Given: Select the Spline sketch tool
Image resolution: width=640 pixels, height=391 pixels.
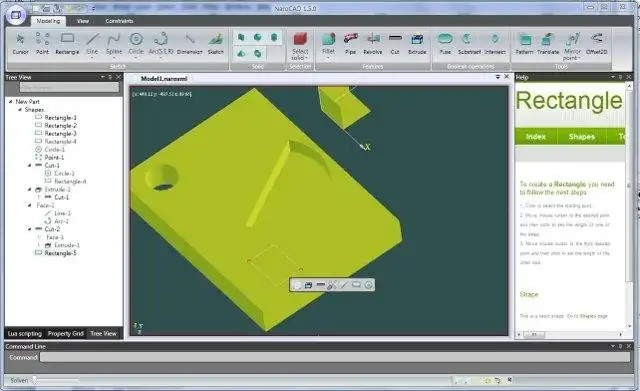Looking at the screenshot, I should coord(114,44).
